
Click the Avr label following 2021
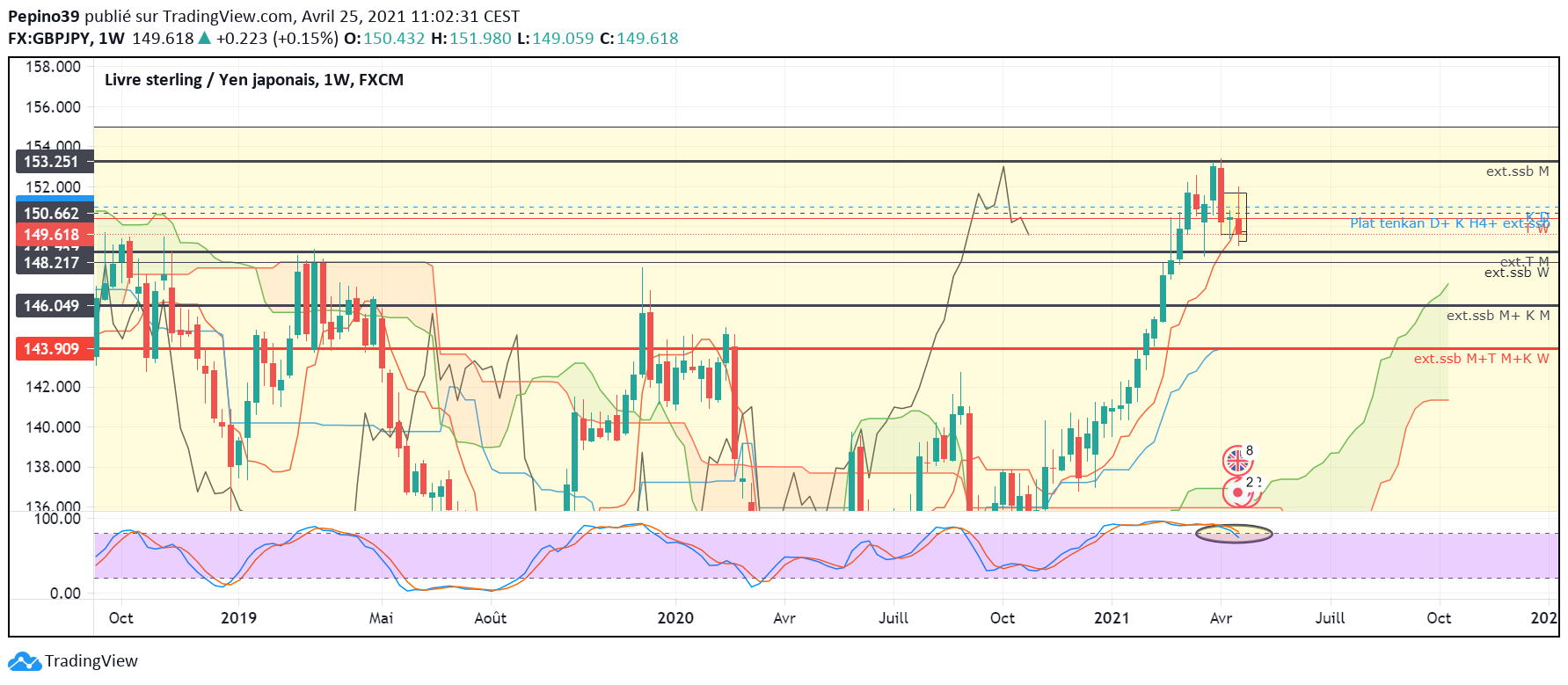(x=1221, y=618)
